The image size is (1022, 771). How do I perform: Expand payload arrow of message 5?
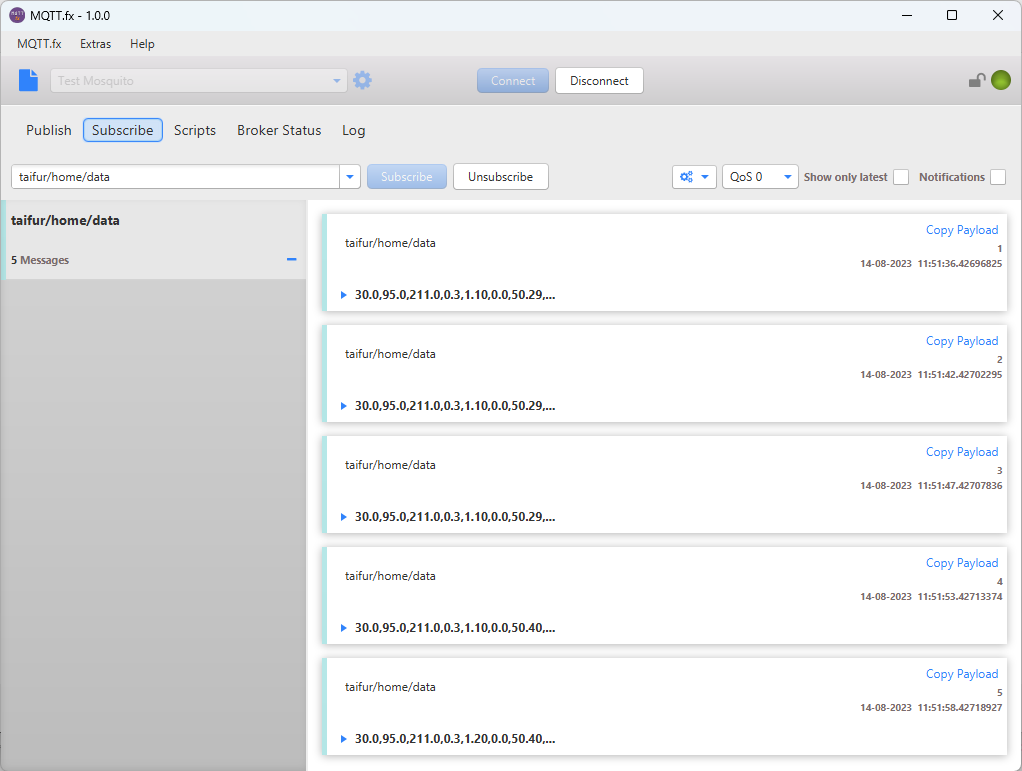[x=344, y=739]
